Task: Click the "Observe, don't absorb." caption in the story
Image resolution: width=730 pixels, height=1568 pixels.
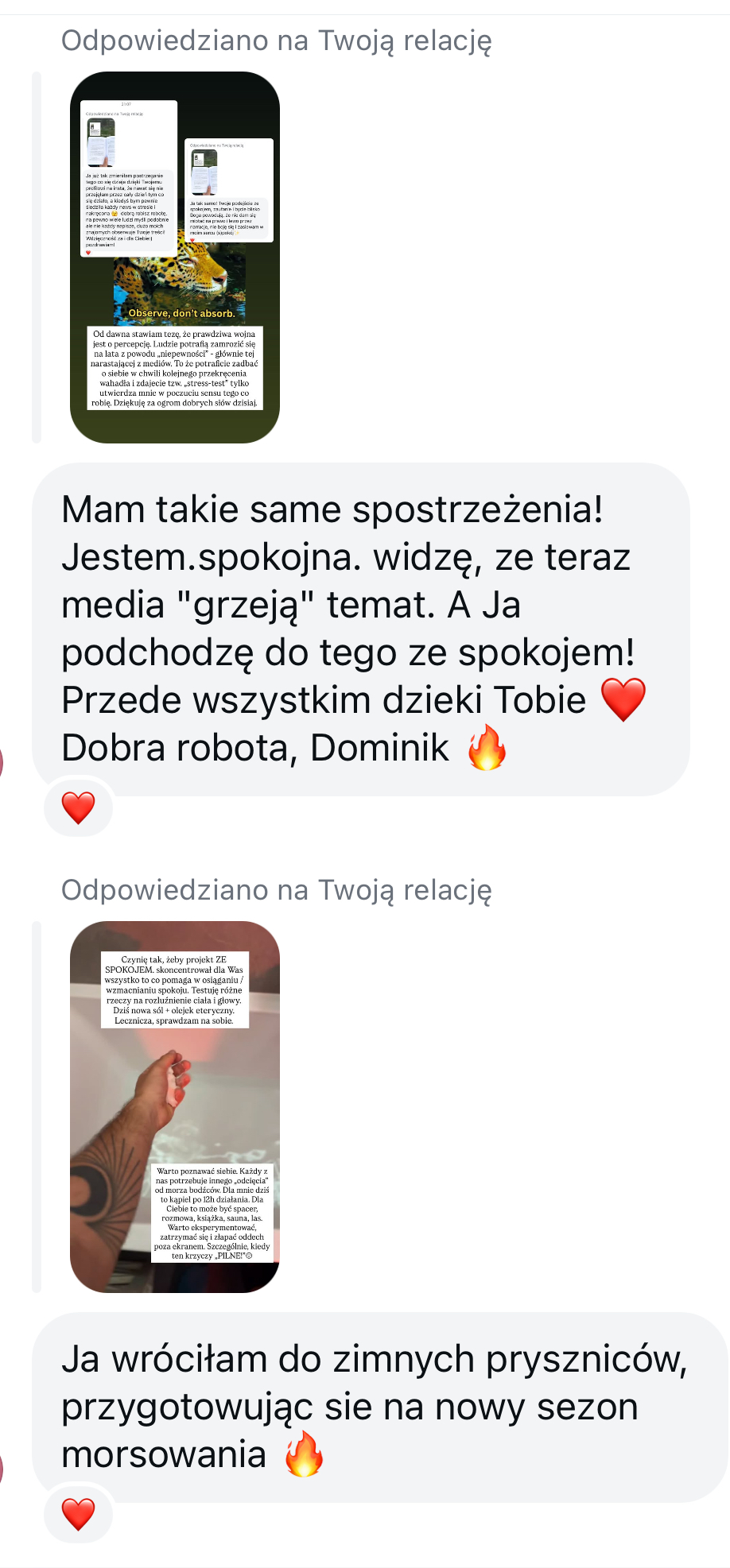Action: [181, 313]
